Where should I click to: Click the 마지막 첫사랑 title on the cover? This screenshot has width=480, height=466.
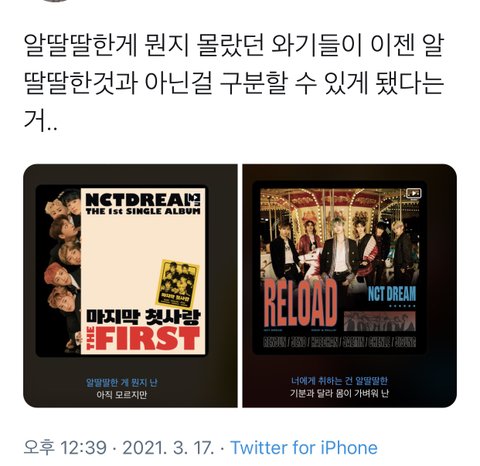point(143,317)
